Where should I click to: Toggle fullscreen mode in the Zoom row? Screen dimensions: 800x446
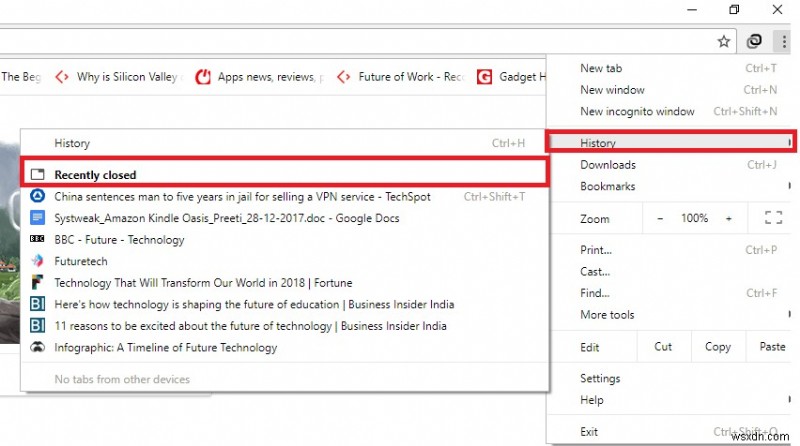[x=773, y=218]
